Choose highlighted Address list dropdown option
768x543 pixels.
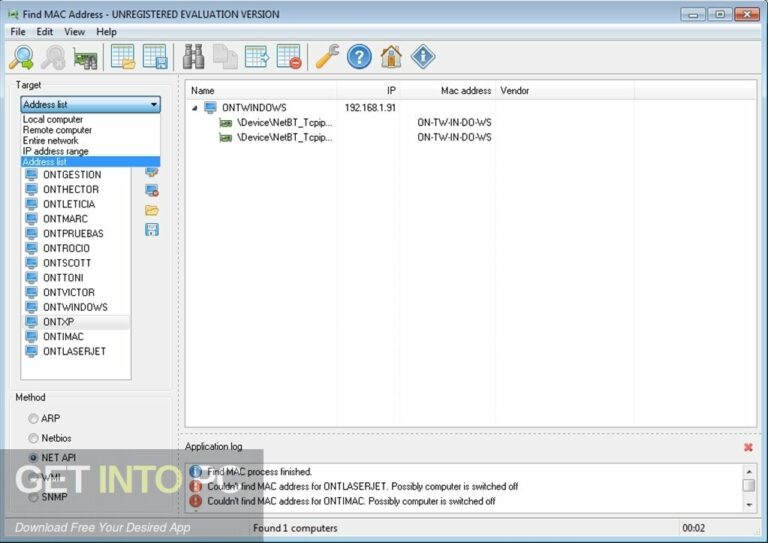[x=90, y=162]
